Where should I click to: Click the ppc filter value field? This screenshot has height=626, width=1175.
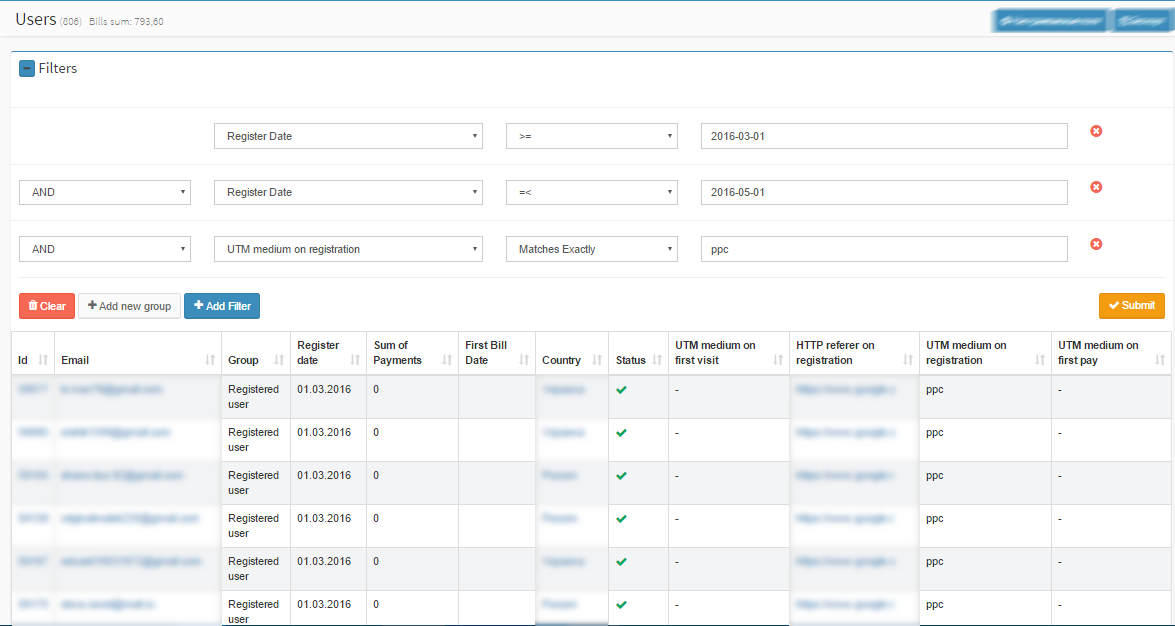click(884, 249)
